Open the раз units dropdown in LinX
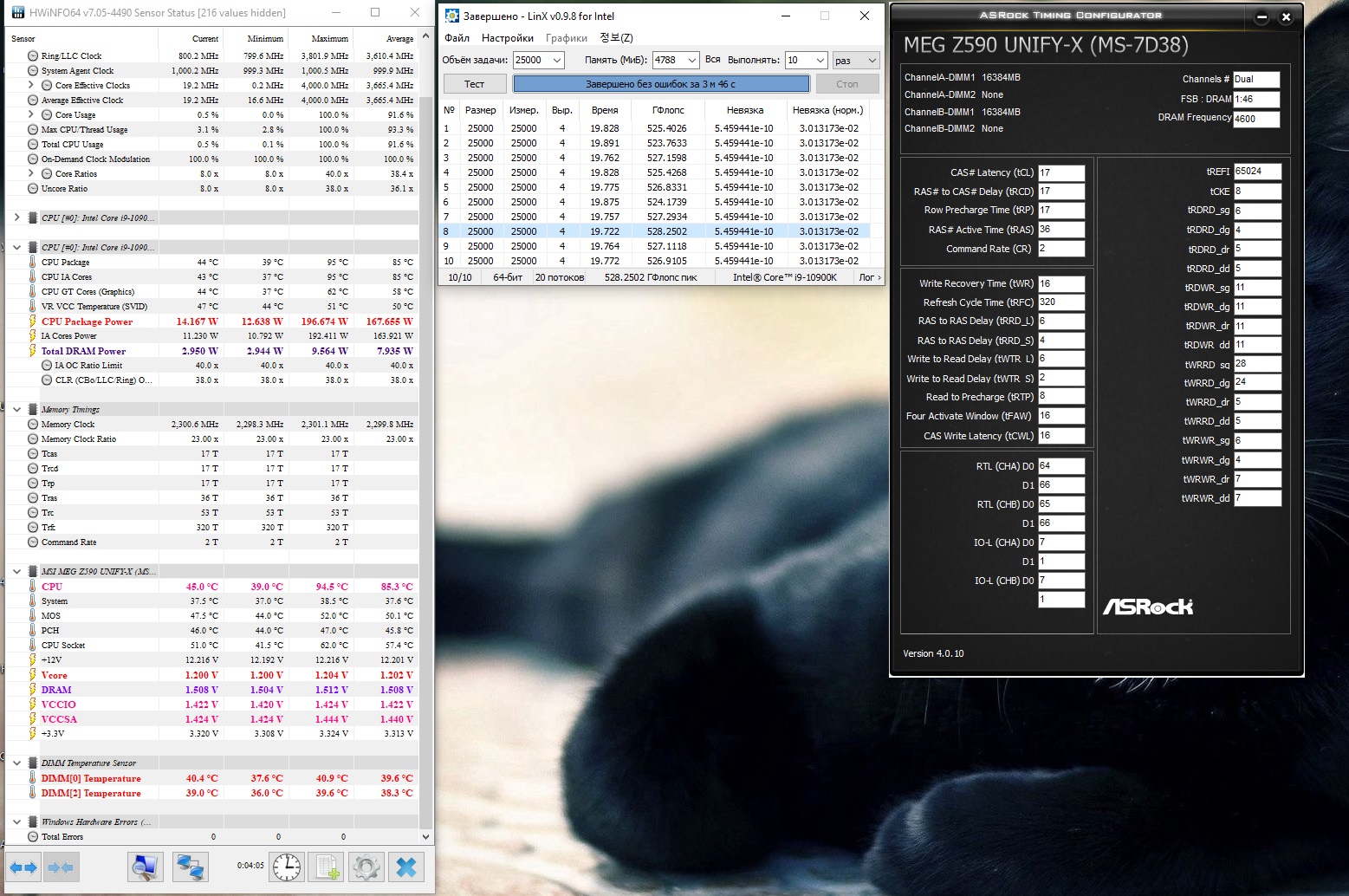This screenshot has height=896, width=1349. click(x=872, y=60)
